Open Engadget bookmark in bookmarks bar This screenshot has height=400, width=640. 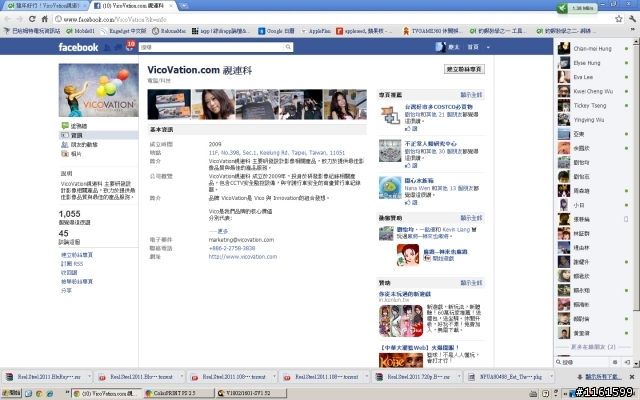[124, 31]
